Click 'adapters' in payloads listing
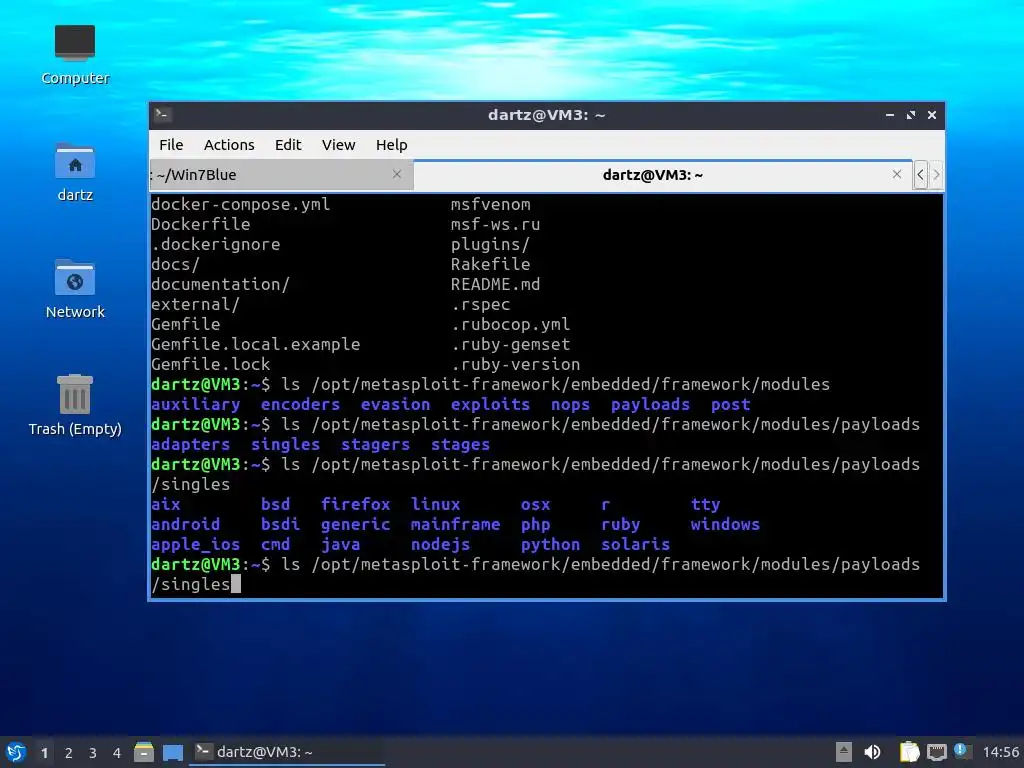 [190, 445]
